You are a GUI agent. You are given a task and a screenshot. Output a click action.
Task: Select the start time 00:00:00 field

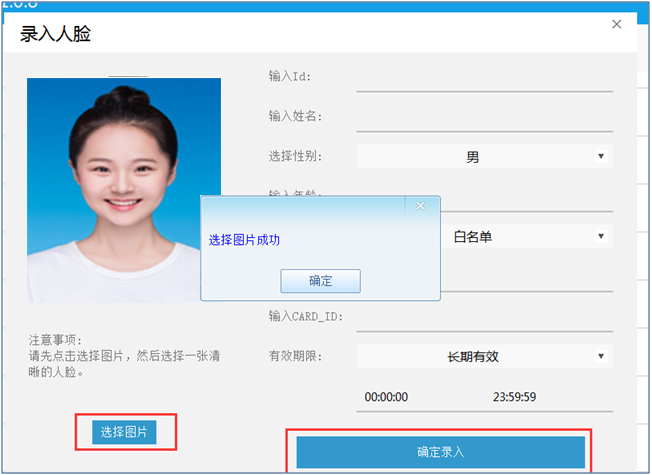(x=387, y=397)
